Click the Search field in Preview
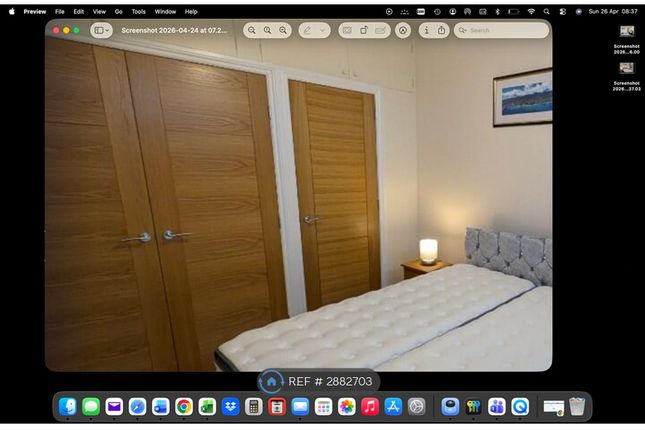The image size is (645, 430). point(501,30)
